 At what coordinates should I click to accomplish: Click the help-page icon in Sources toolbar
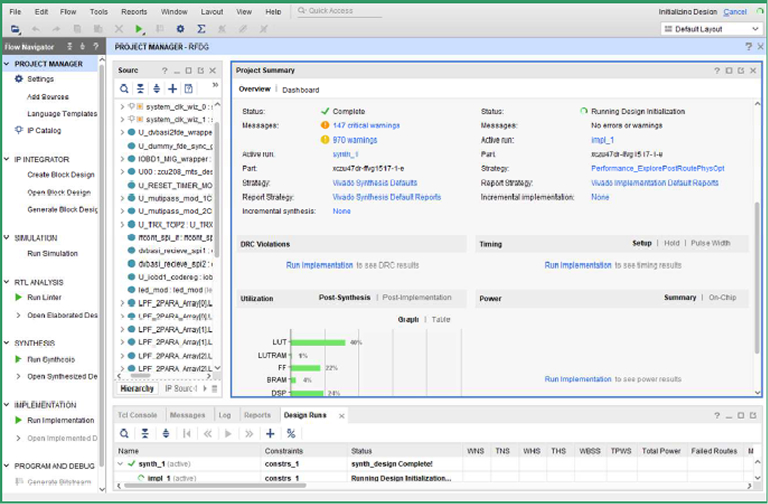[189, 89]
